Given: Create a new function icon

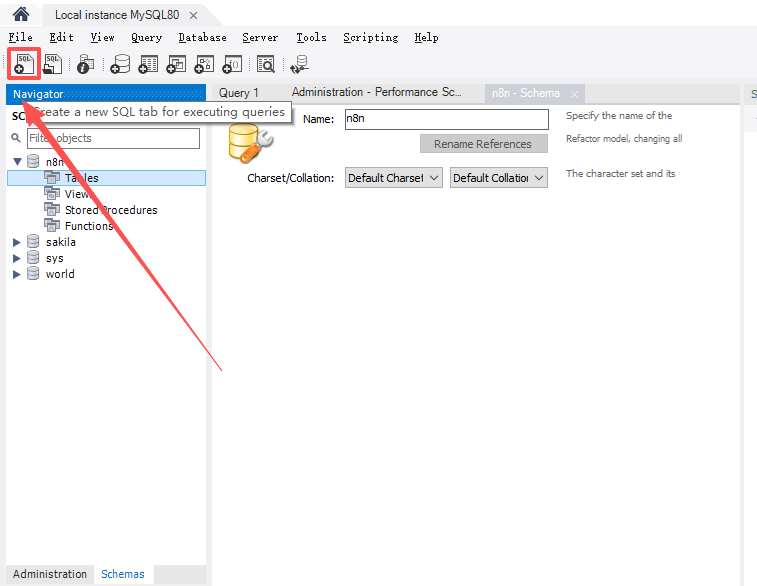Looking at the screenshot, I should coord(232,64).
